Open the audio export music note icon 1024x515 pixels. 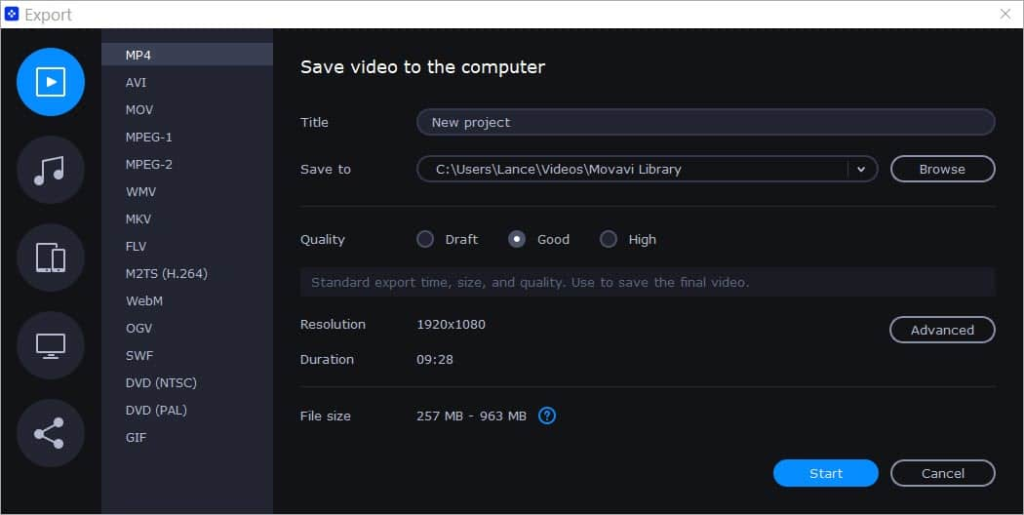[50, 170]
